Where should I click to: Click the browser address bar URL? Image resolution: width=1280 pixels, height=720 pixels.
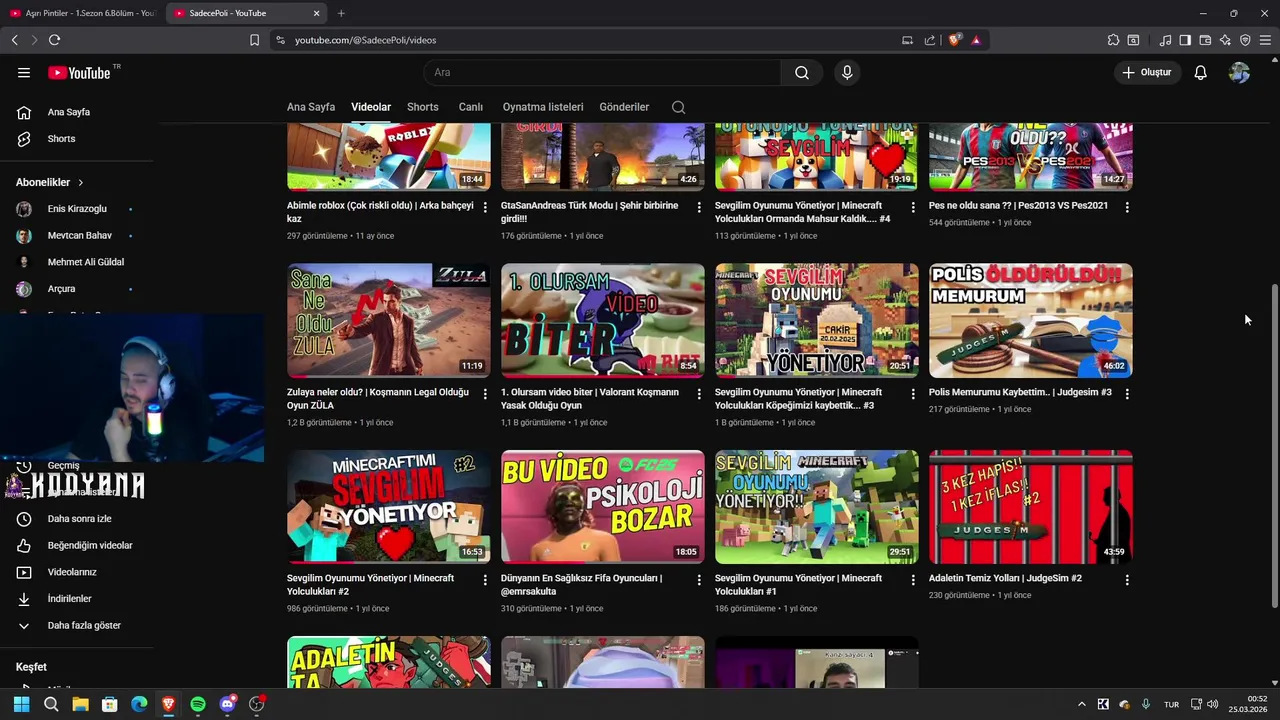365,40
